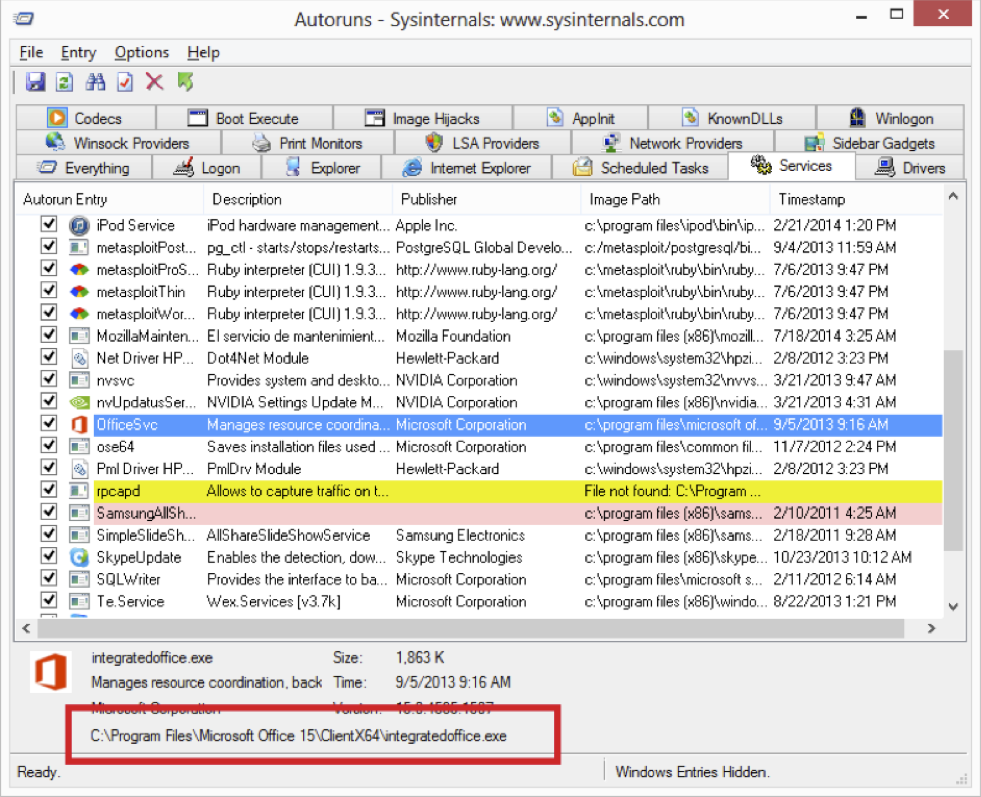Sort by Autorun Entry column header
The width and height of the screenshot is (981, 797).
[x=110, y=200]
